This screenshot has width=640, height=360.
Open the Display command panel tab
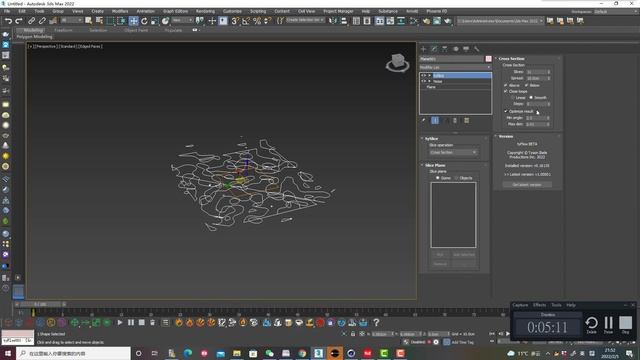pyautogui.click(x=466, y=49)
